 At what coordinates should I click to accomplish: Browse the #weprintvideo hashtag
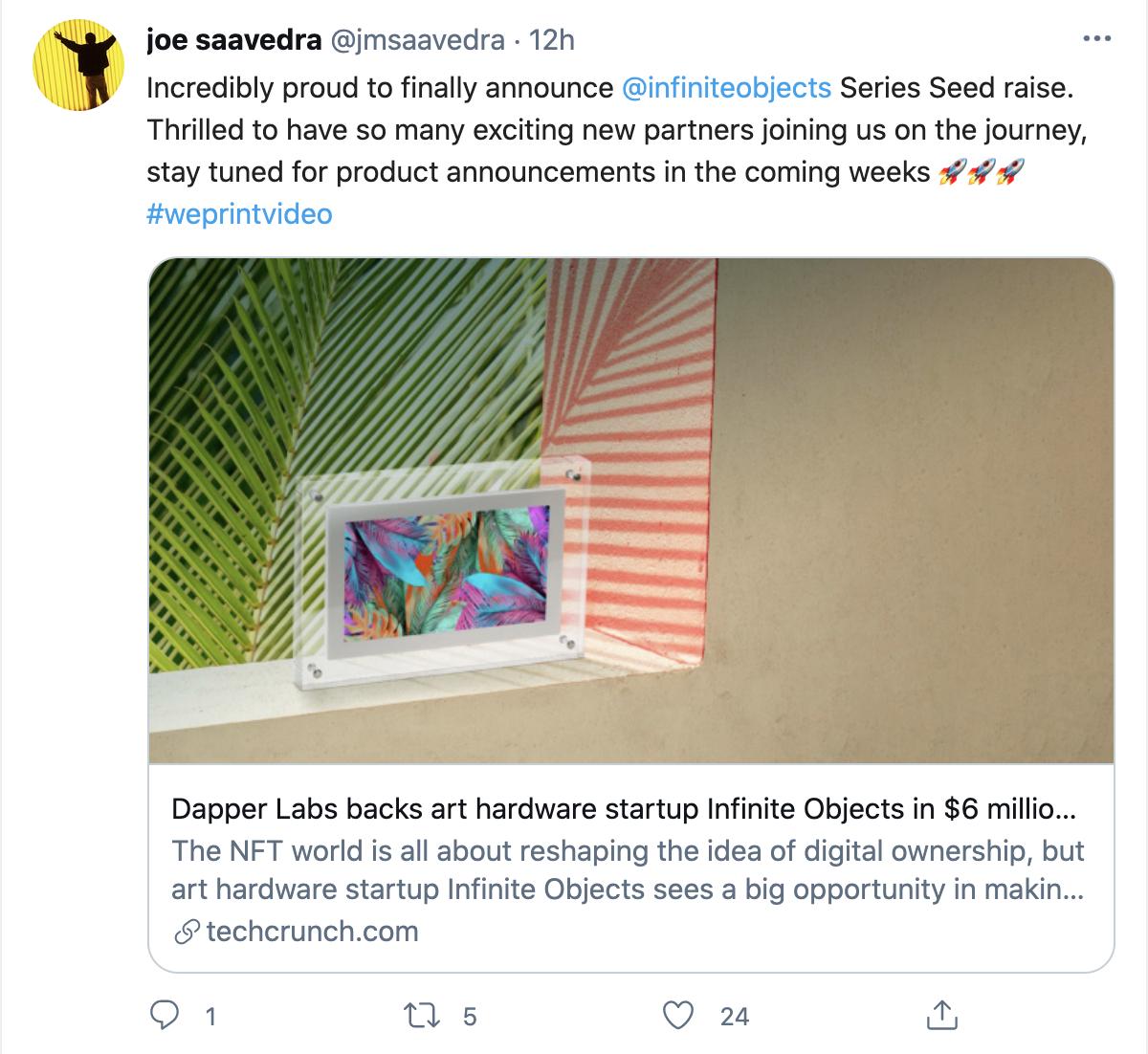239,213
